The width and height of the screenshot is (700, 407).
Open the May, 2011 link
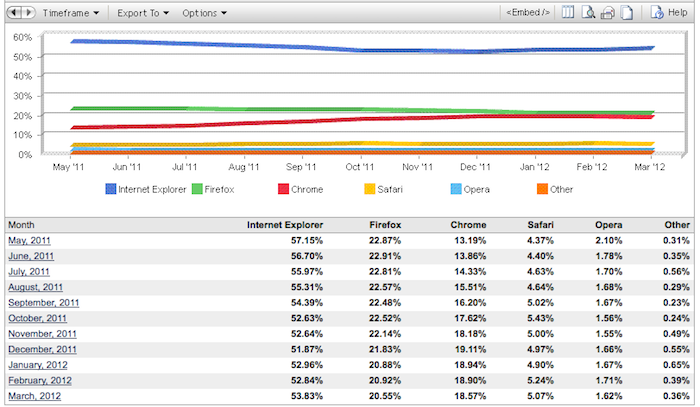tap(29, 241)
